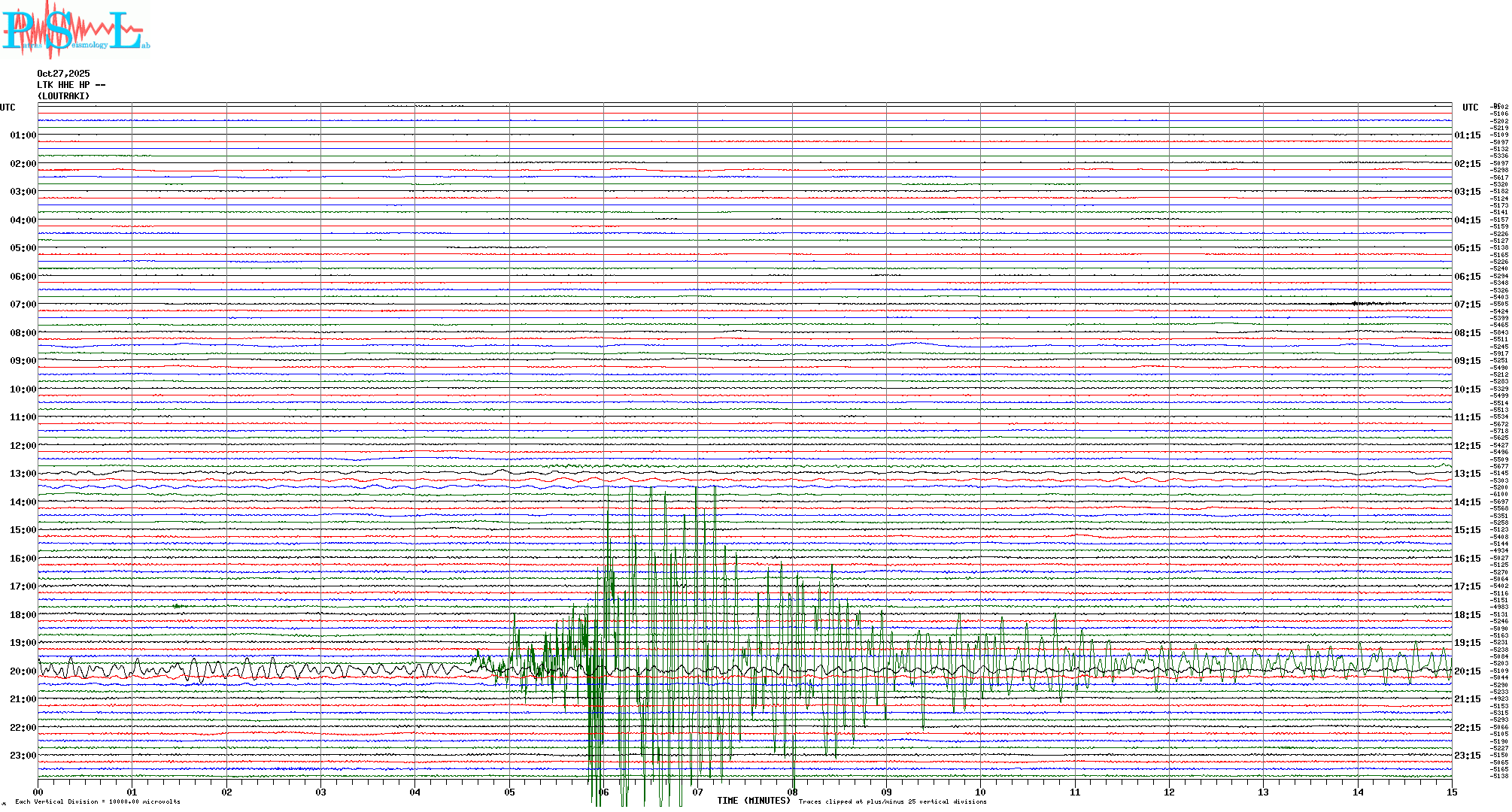Image resolution: width=1512 pixels, height=812 pixels.
Task: Click the (LOUTRAKI) station name
Action: point(63,96)
